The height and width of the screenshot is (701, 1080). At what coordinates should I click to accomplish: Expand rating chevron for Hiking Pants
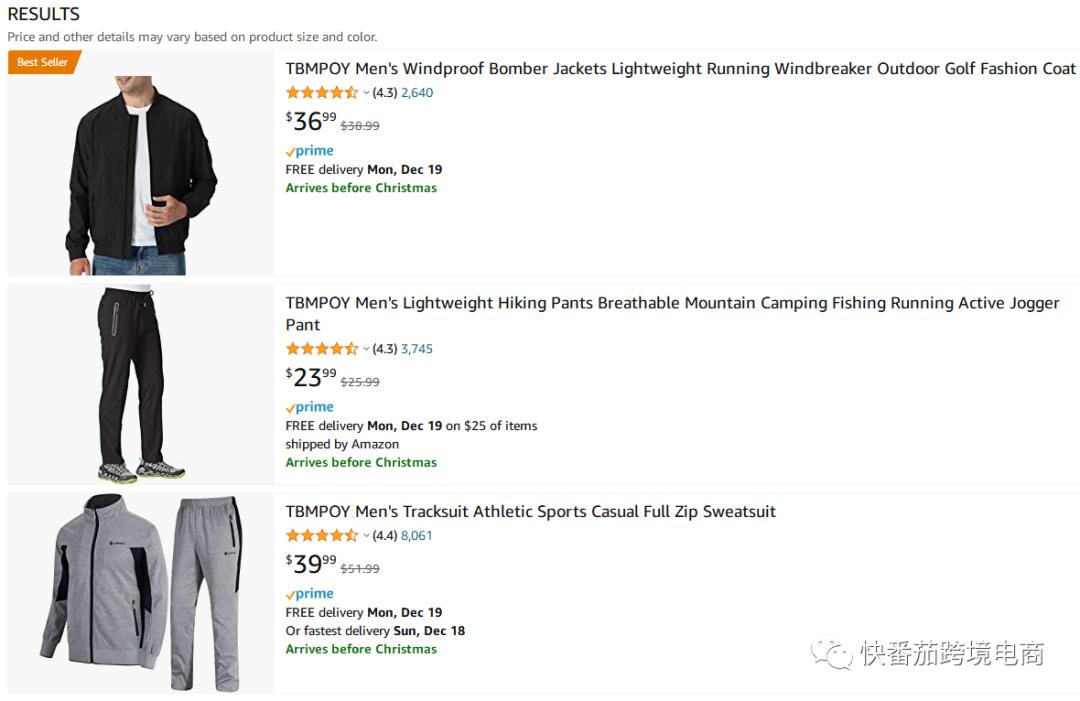(x=366, y=349)
